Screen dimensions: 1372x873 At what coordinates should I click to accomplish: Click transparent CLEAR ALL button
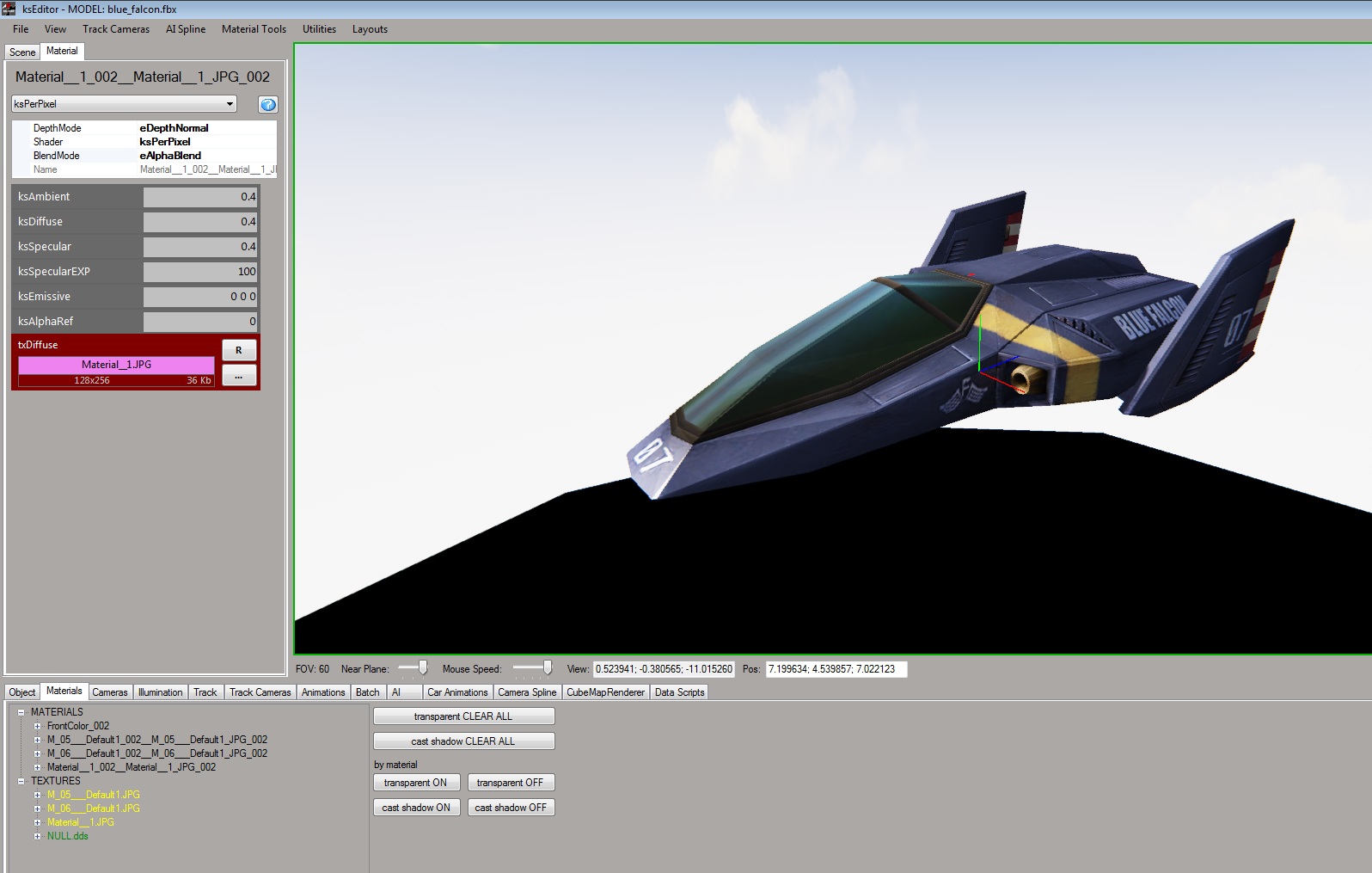(463, 716)
